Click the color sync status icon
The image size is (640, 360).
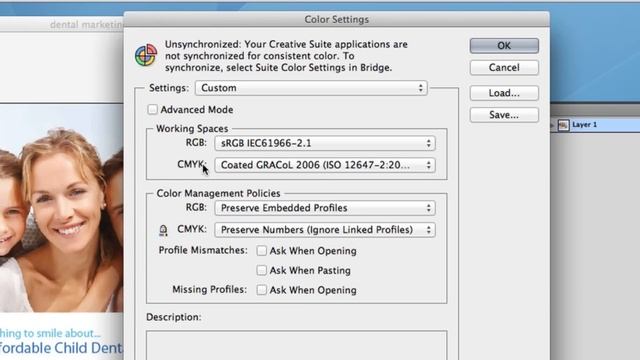pos(146,55)
